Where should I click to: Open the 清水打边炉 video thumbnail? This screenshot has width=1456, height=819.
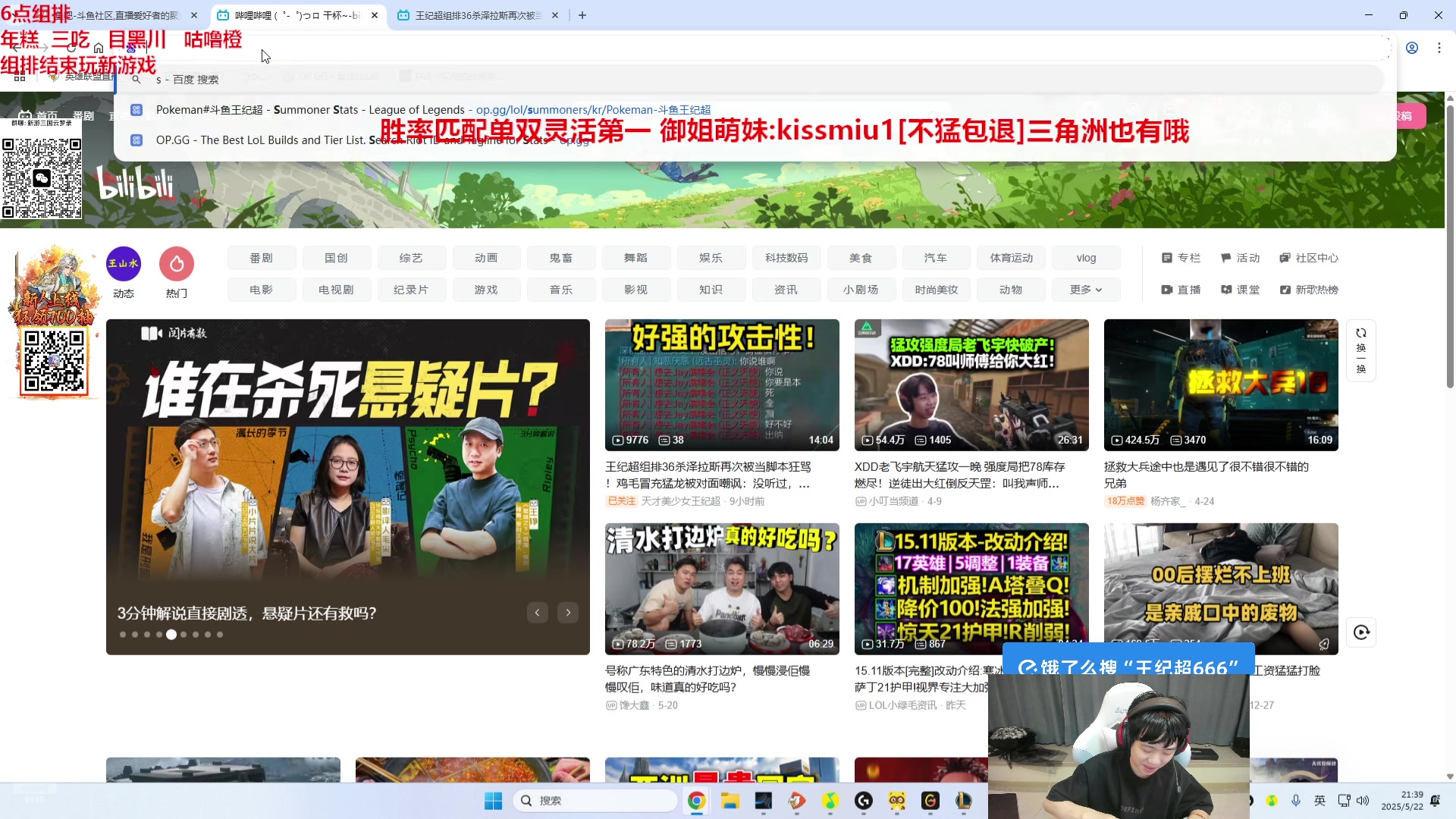point(722,589)
